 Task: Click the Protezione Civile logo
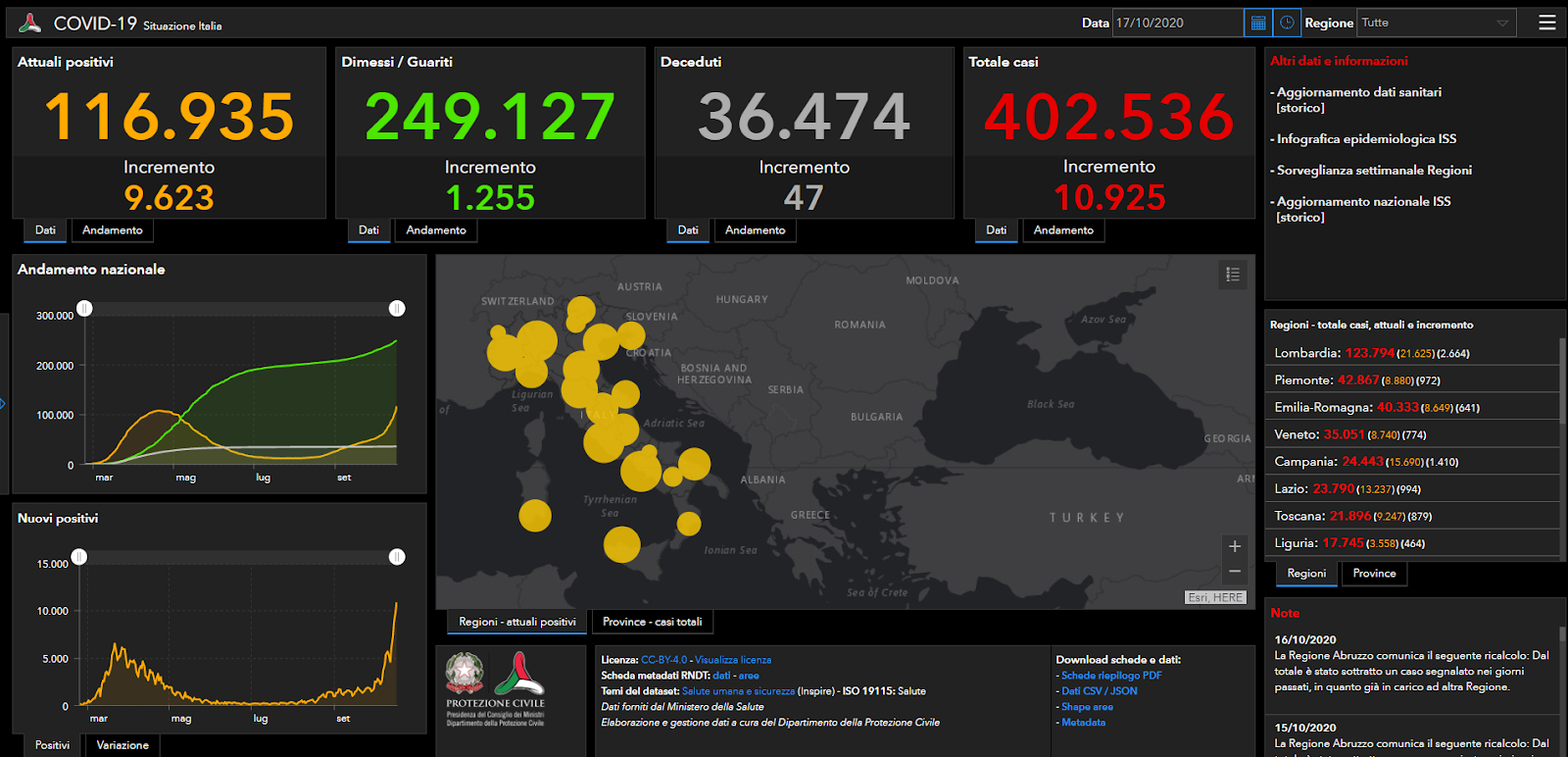(519, 673)
